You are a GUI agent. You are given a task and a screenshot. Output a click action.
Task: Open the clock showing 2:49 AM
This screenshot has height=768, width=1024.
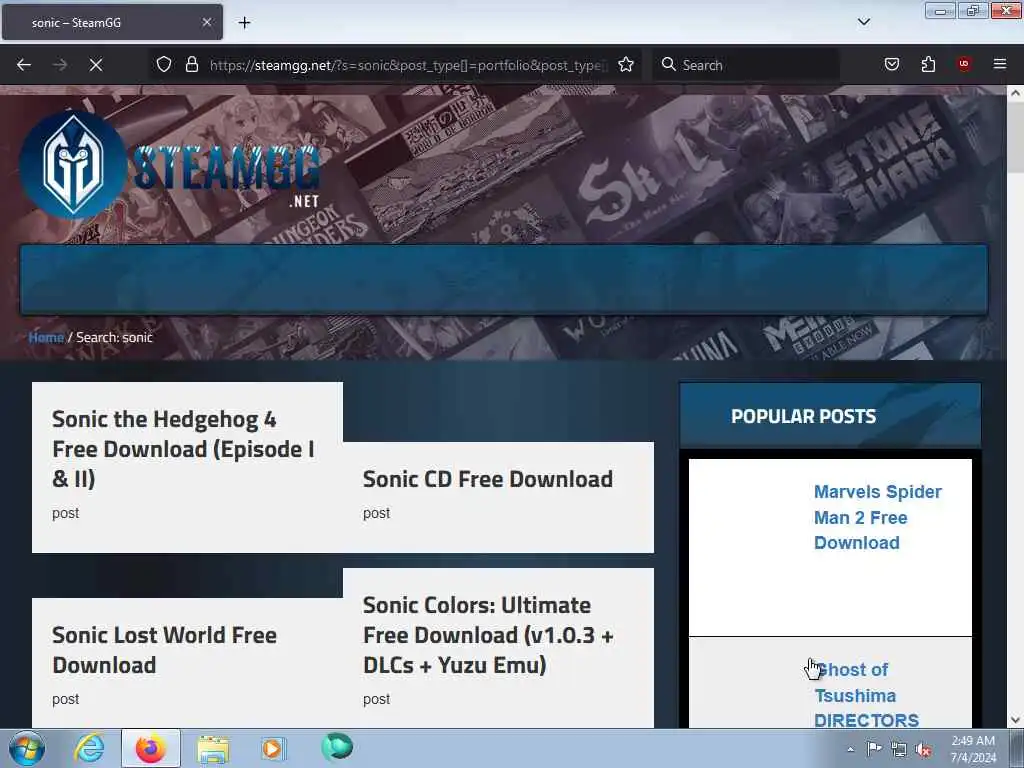(x=973, y=749)
